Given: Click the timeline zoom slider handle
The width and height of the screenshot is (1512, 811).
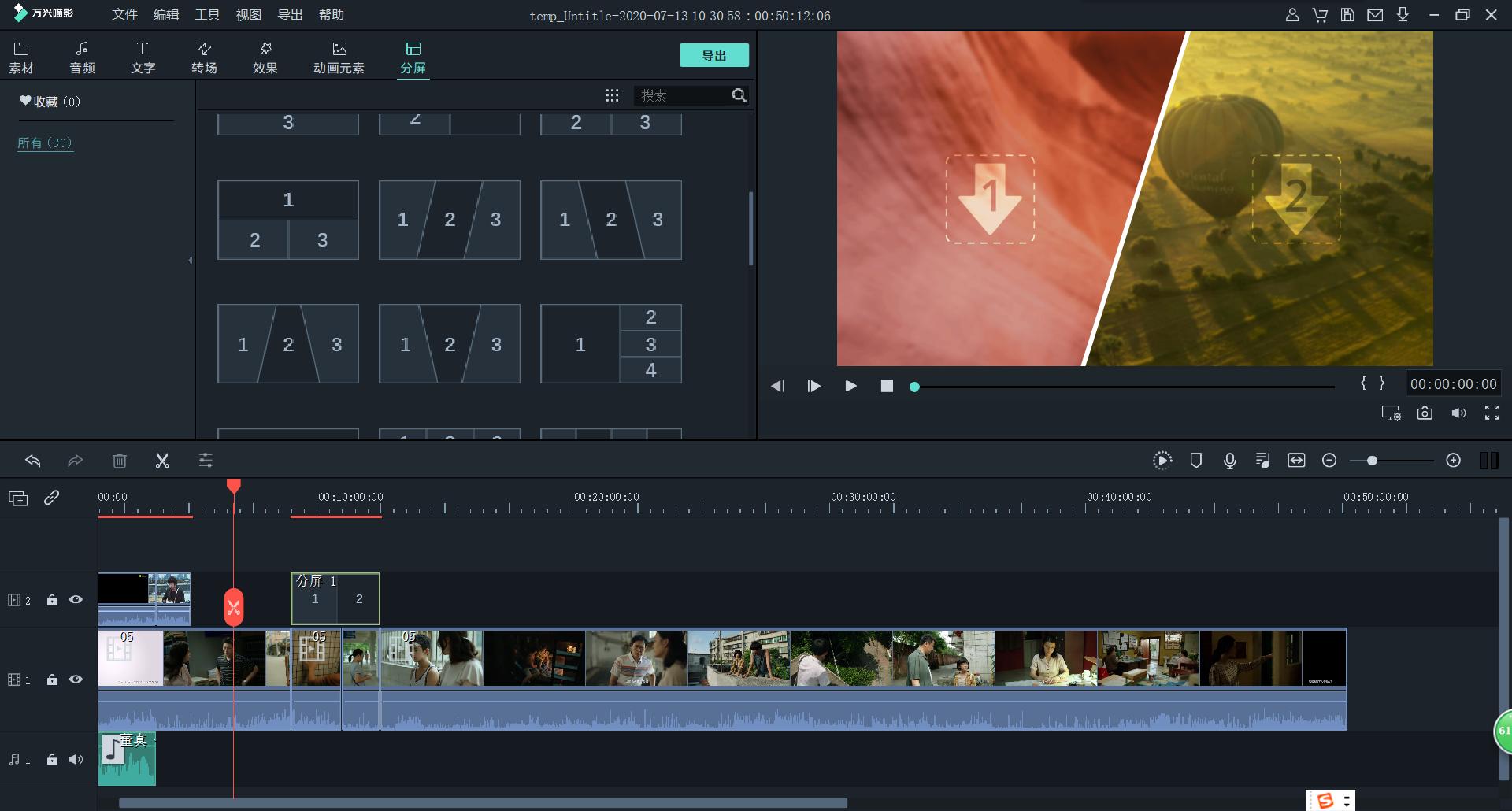Looking at the screenshot, I should (1372, 461).
